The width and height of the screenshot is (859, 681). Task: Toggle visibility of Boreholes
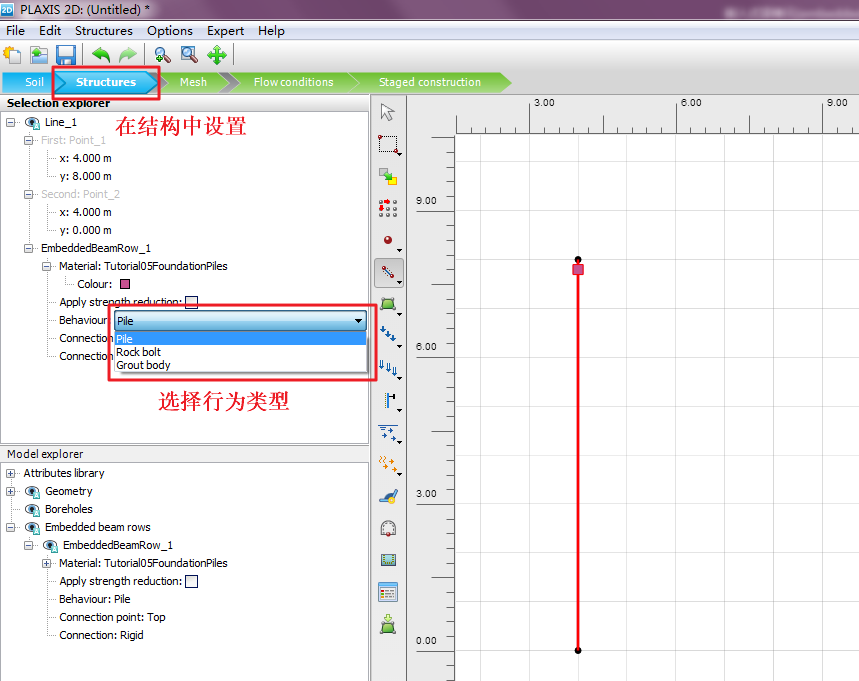coord(32,510)
